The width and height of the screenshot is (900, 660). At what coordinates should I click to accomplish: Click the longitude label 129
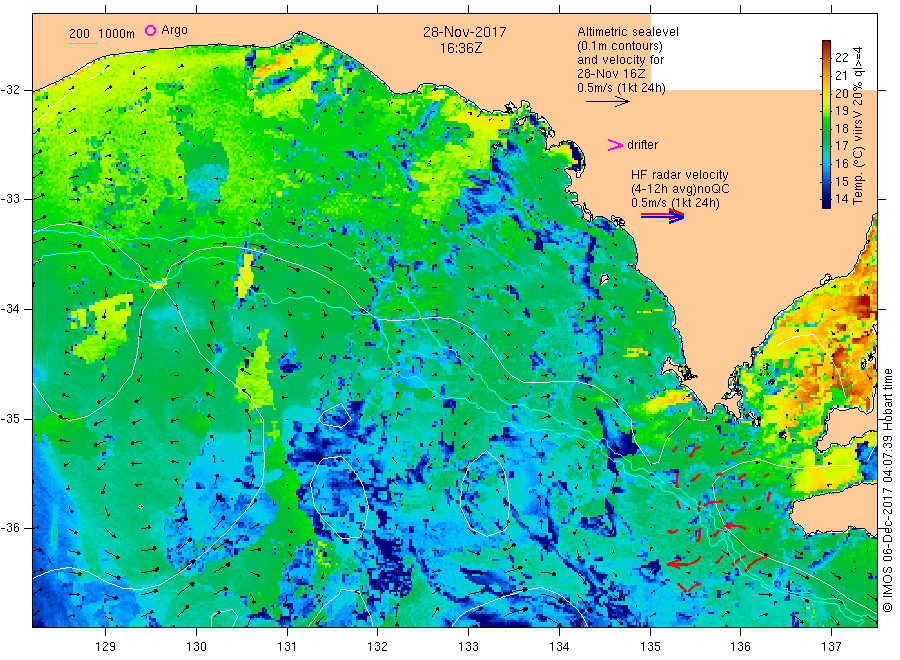click(x=106, y=647)
